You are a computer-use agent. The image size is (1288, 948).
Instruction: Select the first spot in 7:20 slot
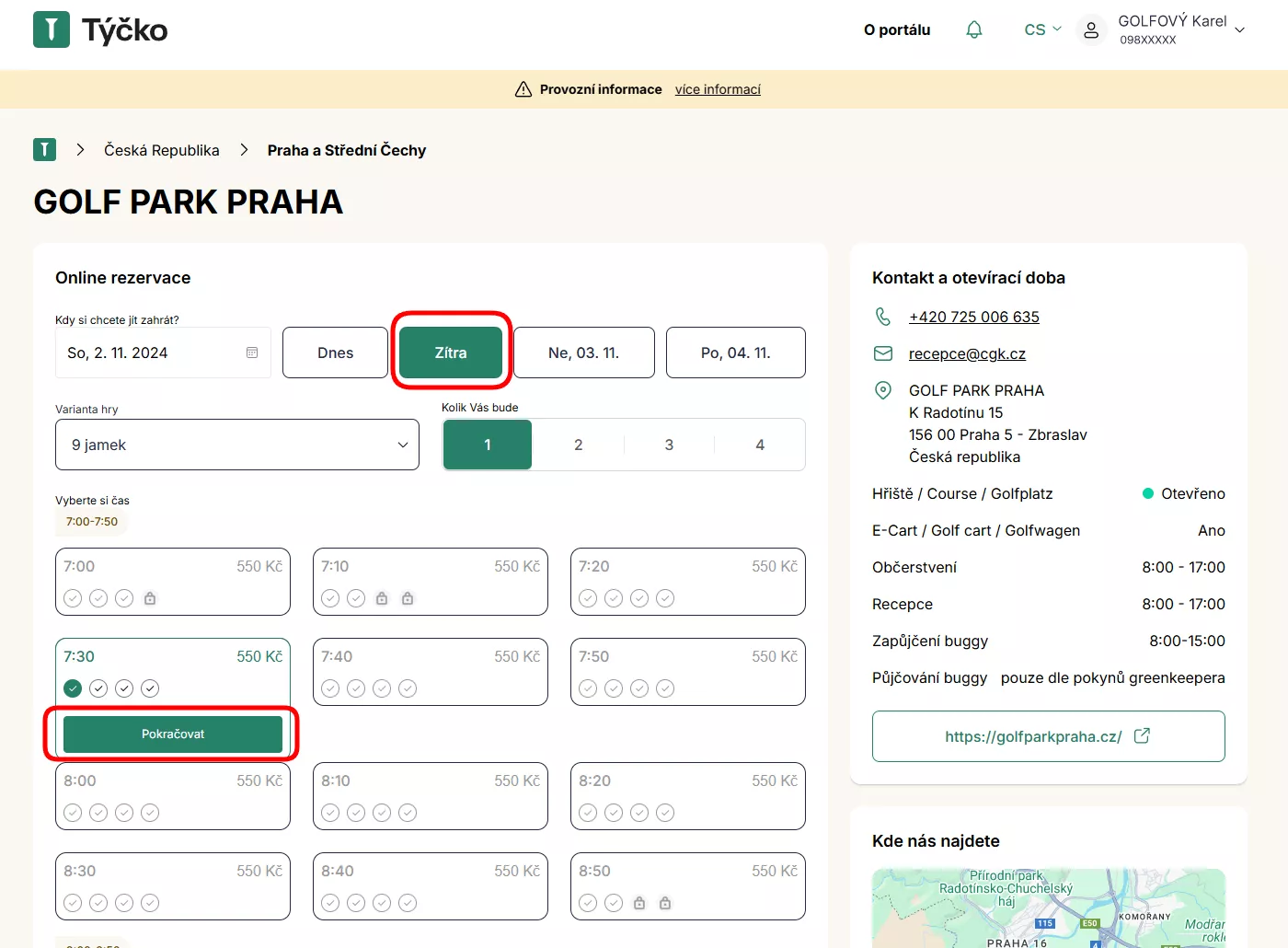click(588, 598)
